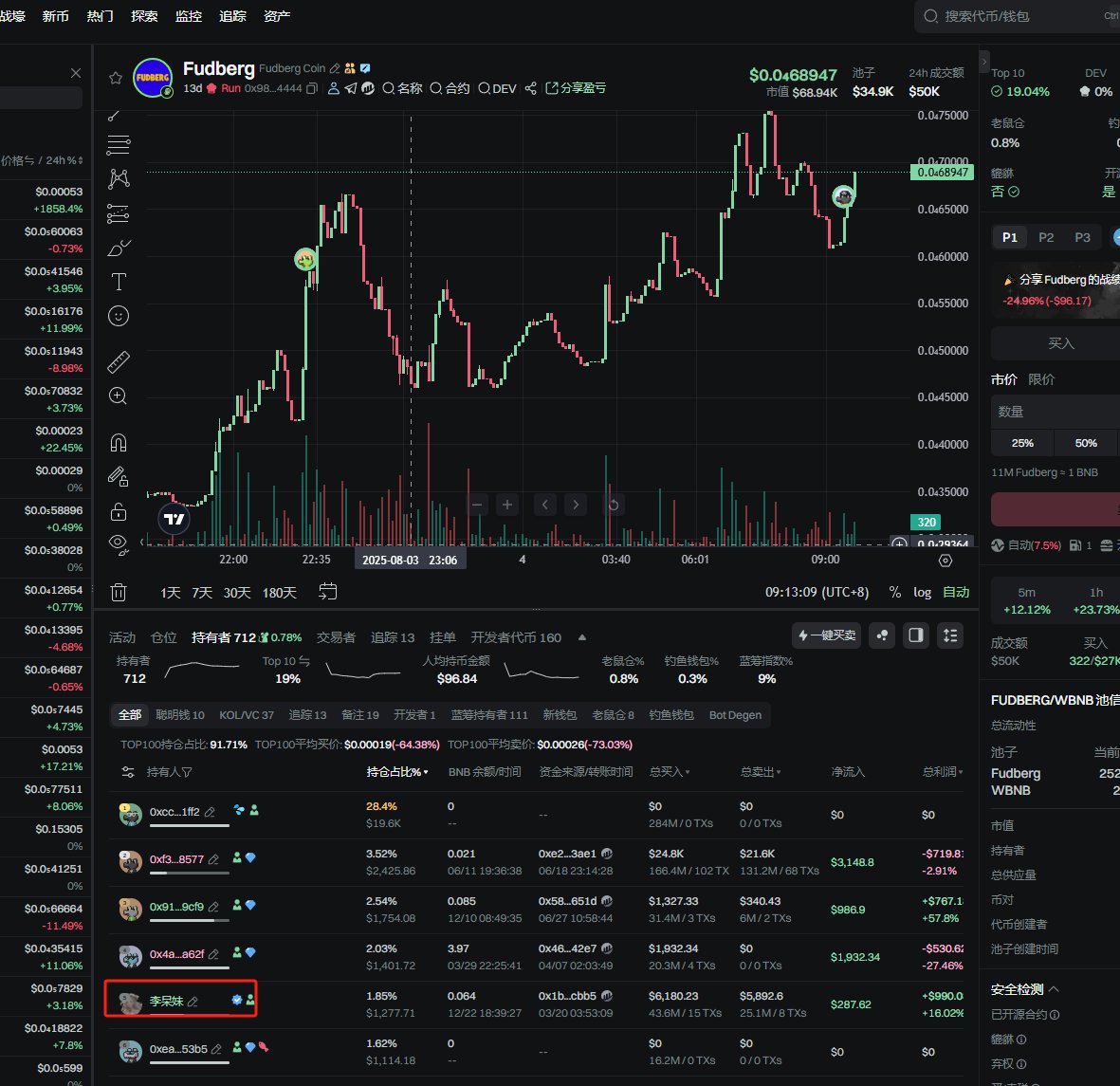Image resolution: width=1120 pixels, height=1086 pixels.
Task: Search by 名称 in the token header
Action: tap(402, 88)
